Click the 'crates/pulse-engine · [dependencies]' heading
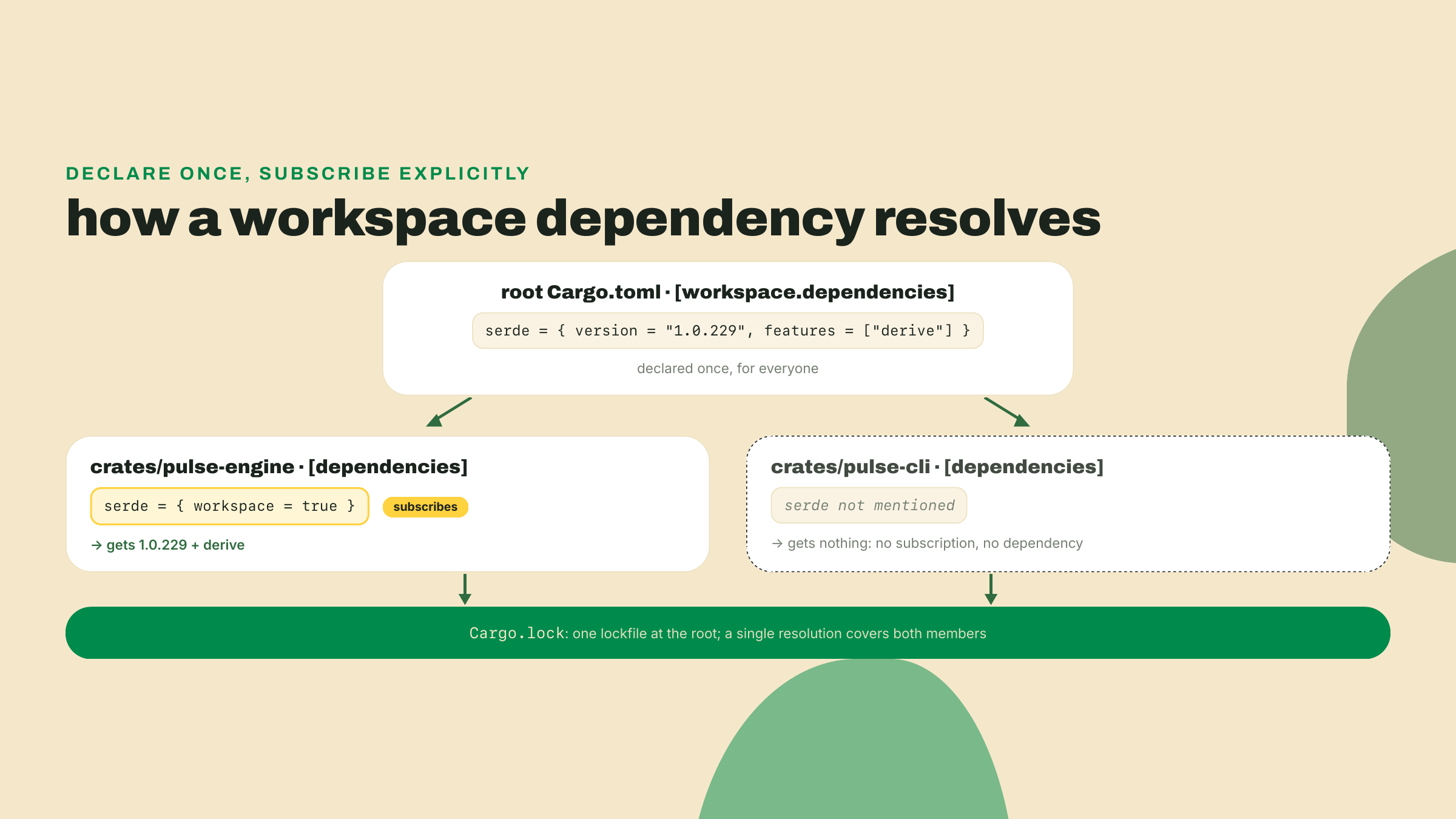The height and width of the screenshot is (819, 1456). pos(279,467)
